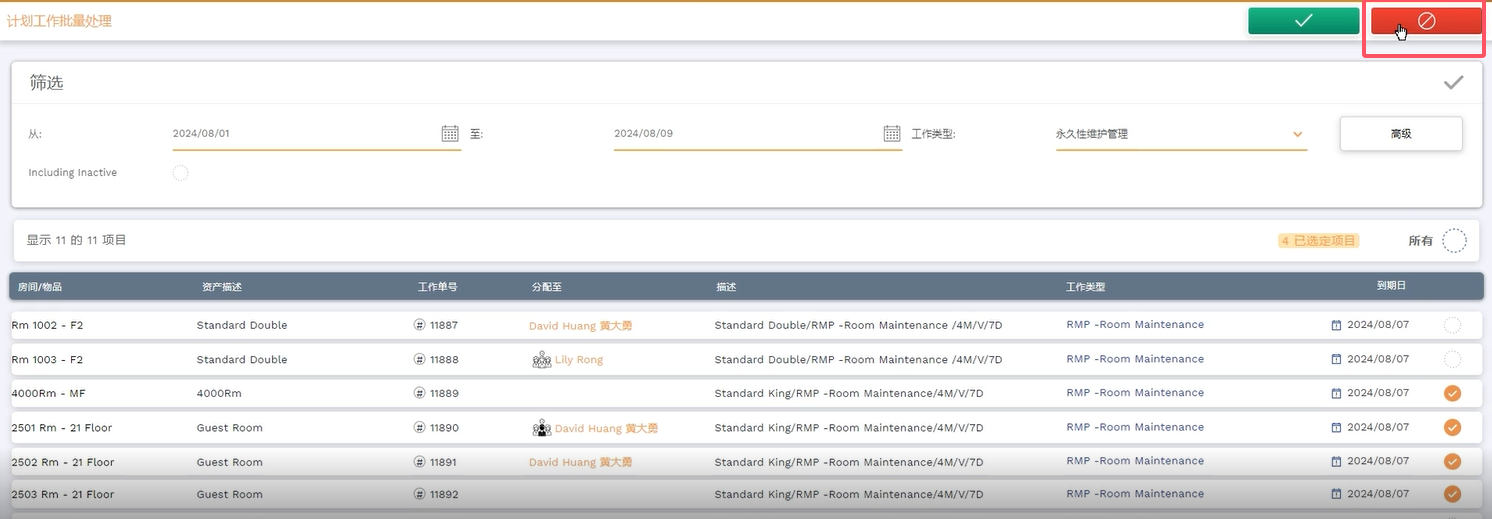The image size is (1492, 519).
Task: Click due date calendar icon for Rm 1002
Action: pyautogui.click(x=1336, y=325)
